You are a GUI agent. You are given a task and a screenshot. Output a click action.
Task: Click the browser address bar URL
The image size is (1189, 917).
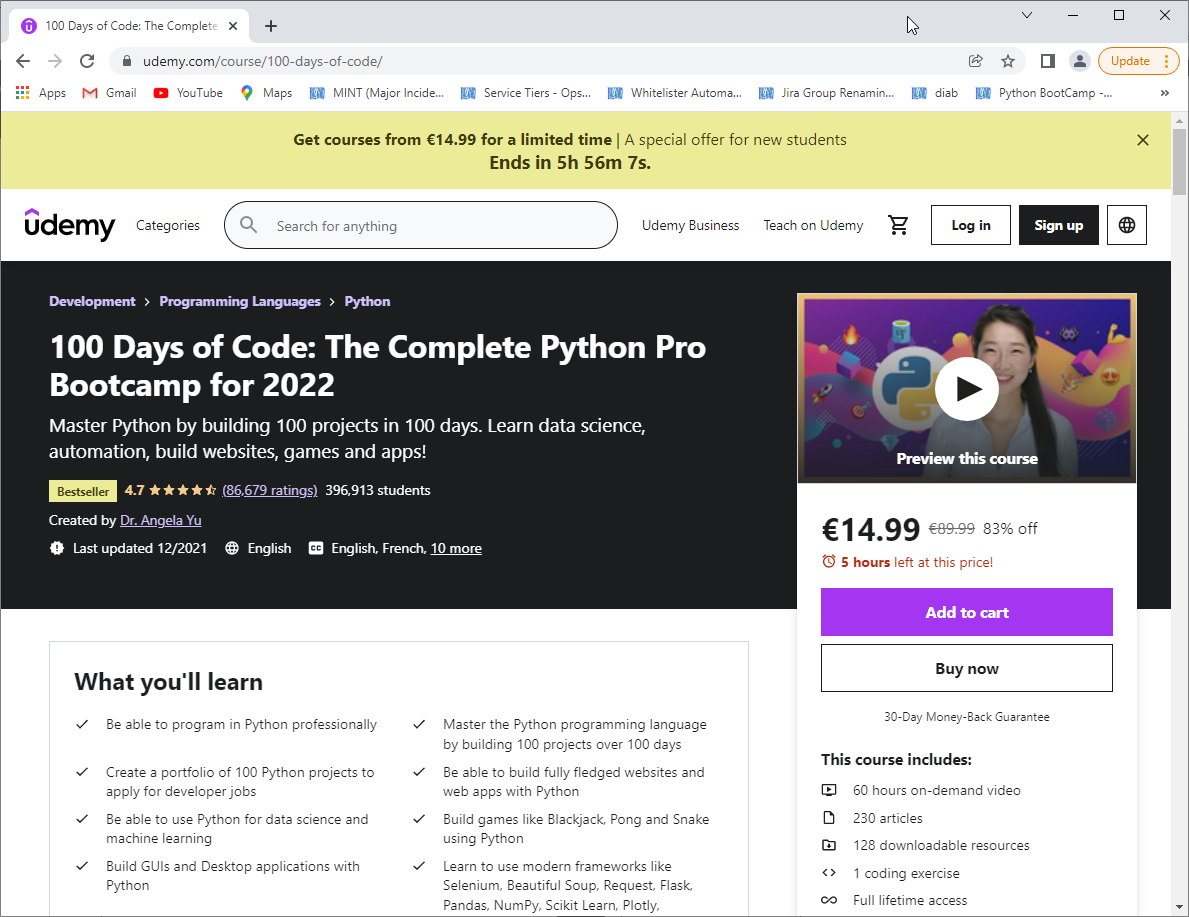pyautogui.click(x=262, y=61)
